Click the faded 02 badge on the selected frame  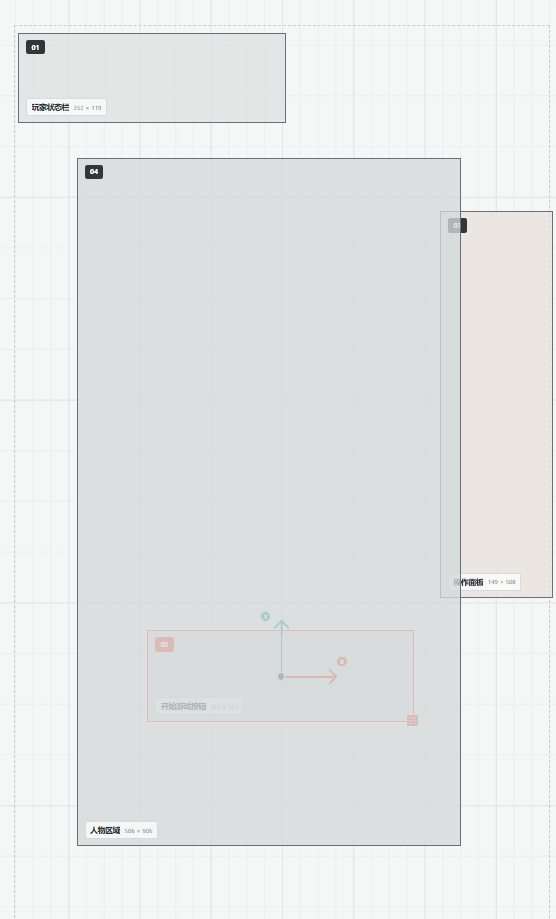[165, 645]
